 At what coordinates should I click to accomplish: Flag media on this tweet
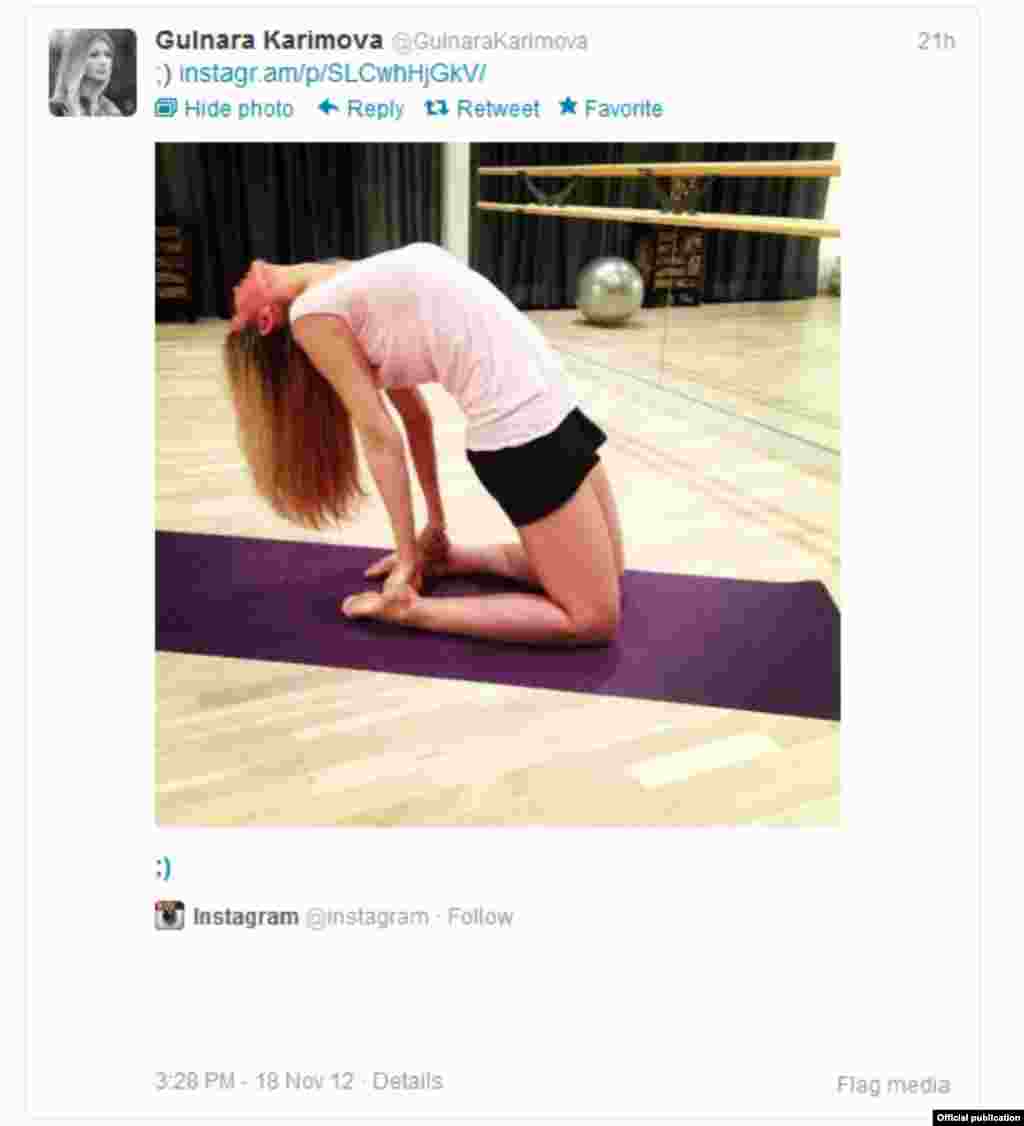point(893,1084)
